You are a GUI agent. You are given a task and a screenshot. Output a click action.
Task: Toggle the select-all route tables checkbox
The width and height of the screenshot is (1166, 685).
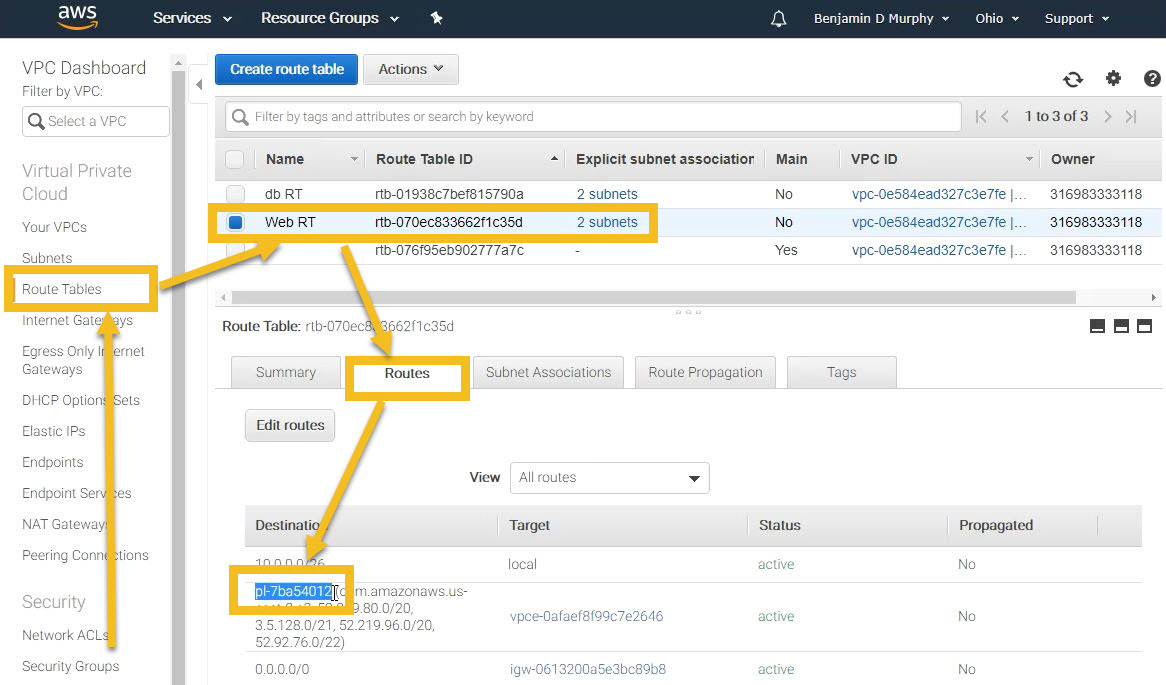click(234, 159)
